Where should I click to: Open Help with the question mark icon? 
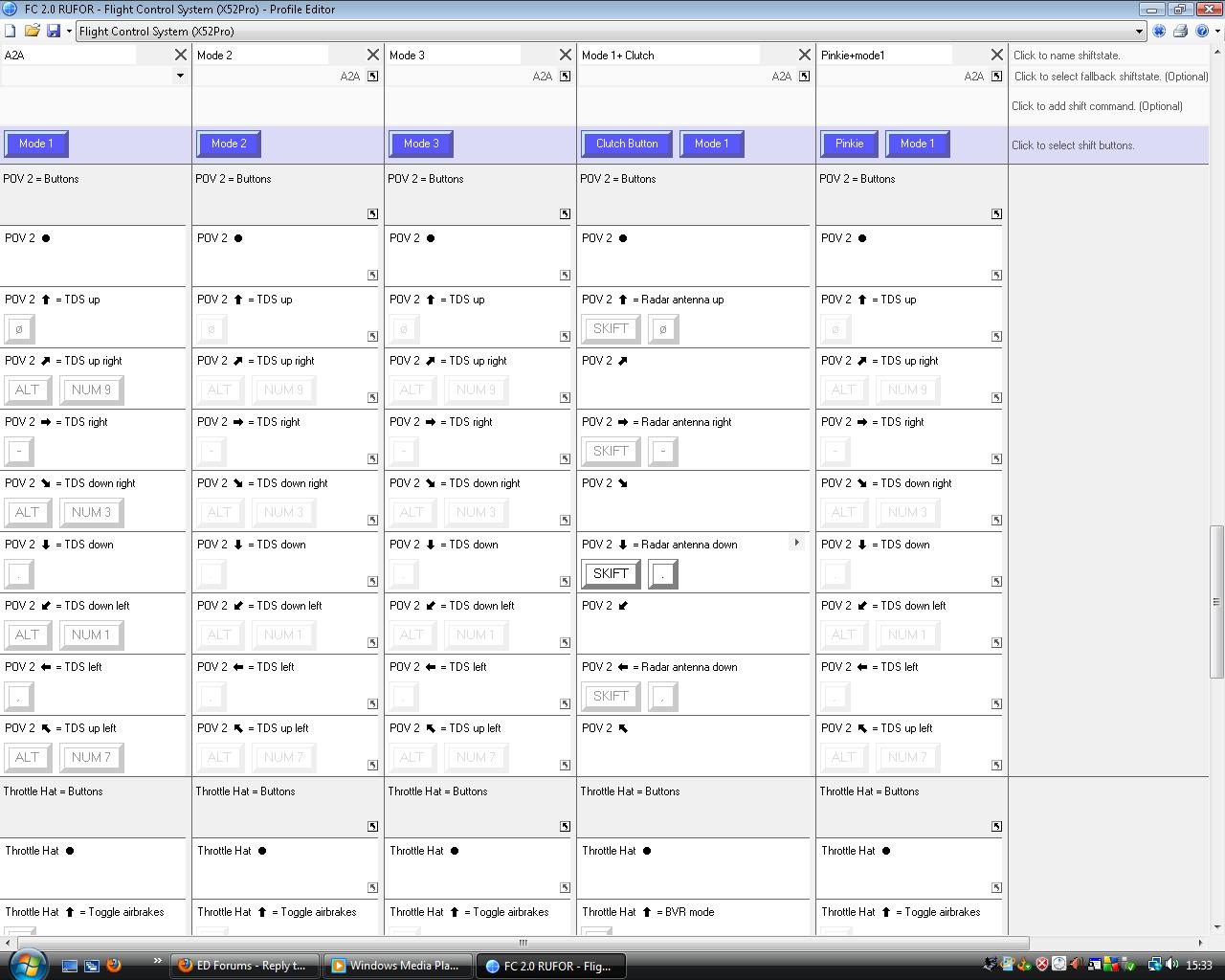pyautogui.click(x=1202, y=31)
